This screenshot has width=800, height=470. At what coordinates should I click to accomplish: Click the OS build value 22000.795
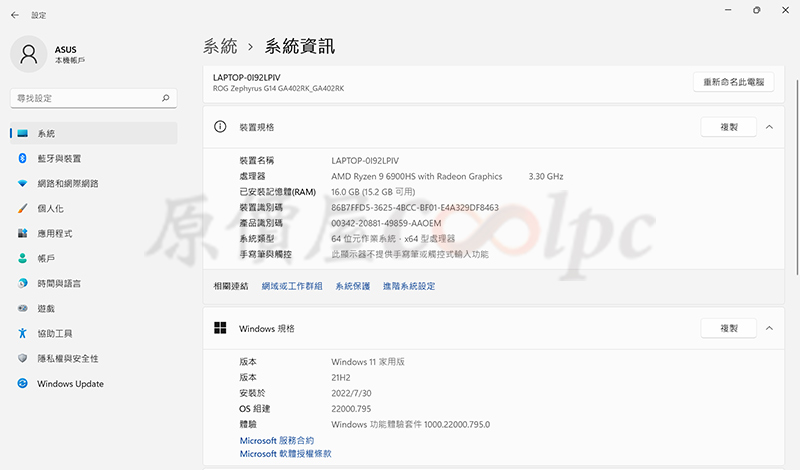click(351, 409)
